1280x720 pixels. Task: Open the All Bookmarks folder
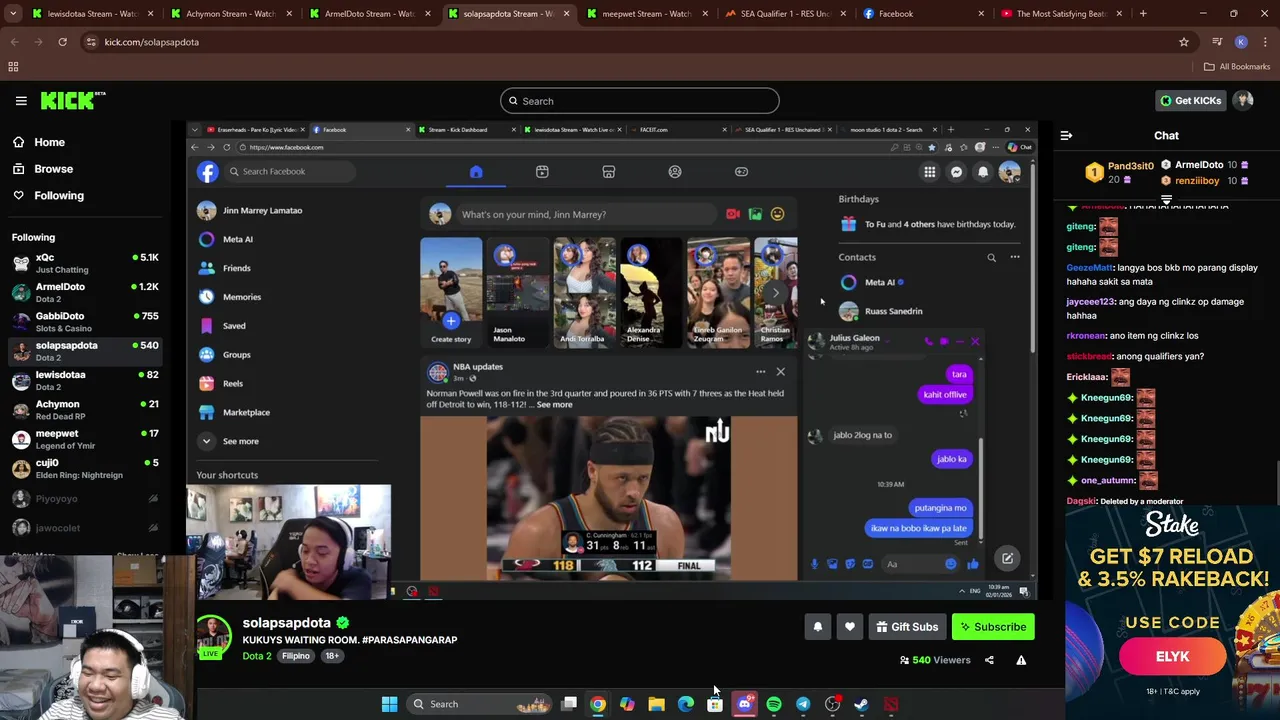point(1237,67)
